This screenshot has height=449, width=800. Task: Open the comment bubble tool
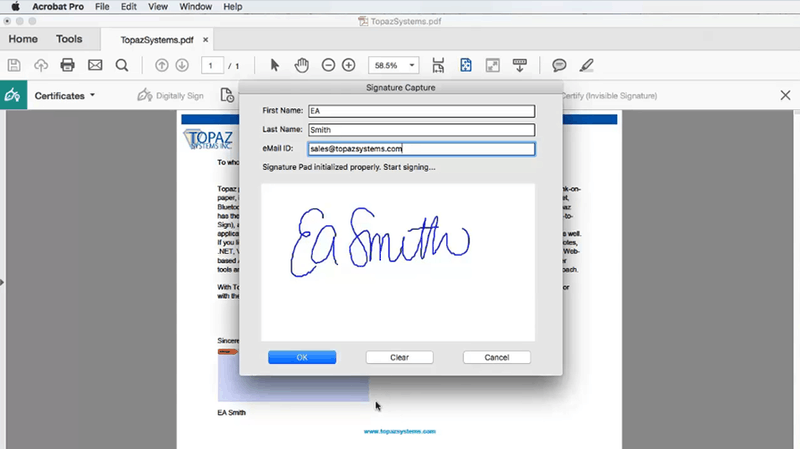[x=559, y=65]
